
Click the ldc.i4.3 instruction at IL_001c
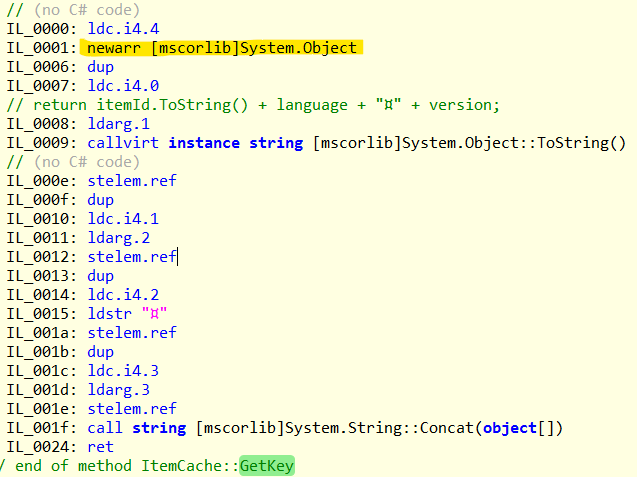point(116,371)
